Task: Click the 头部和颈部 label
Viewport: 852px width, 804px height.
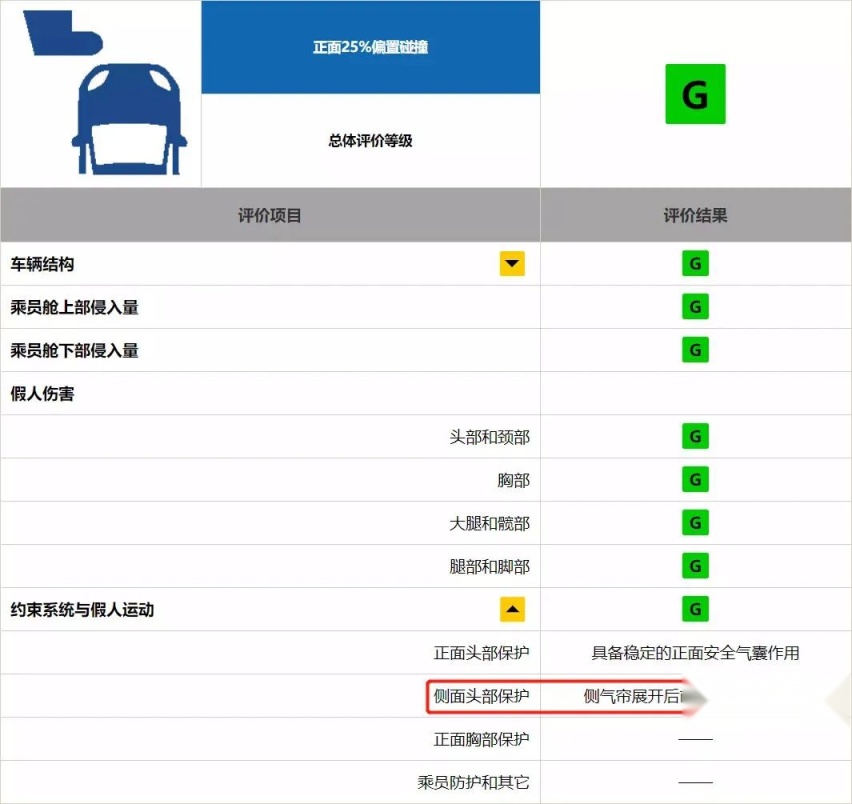Action: (490, 437)
